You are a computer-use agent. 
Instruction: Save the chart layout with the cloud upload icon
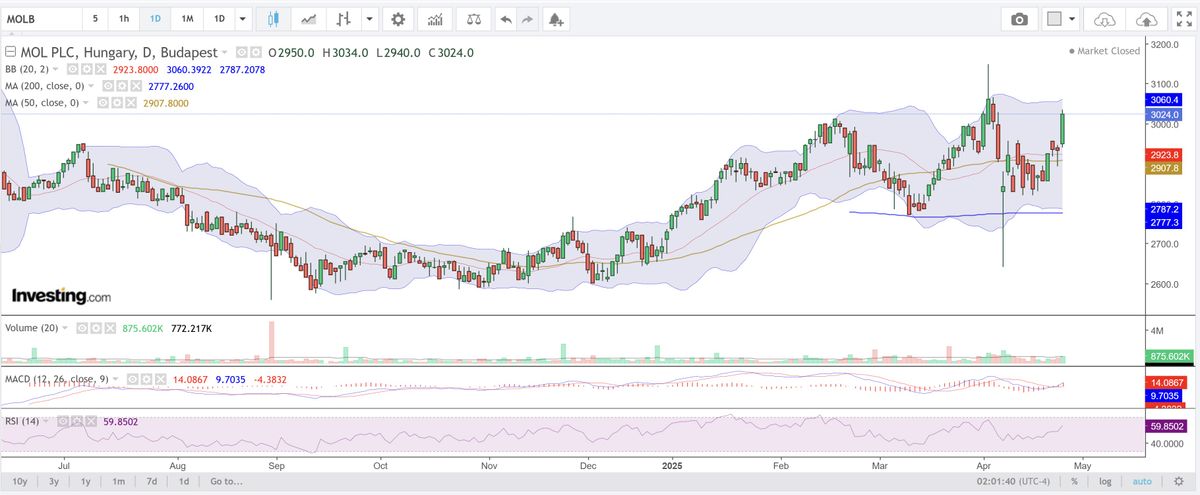1147,19
